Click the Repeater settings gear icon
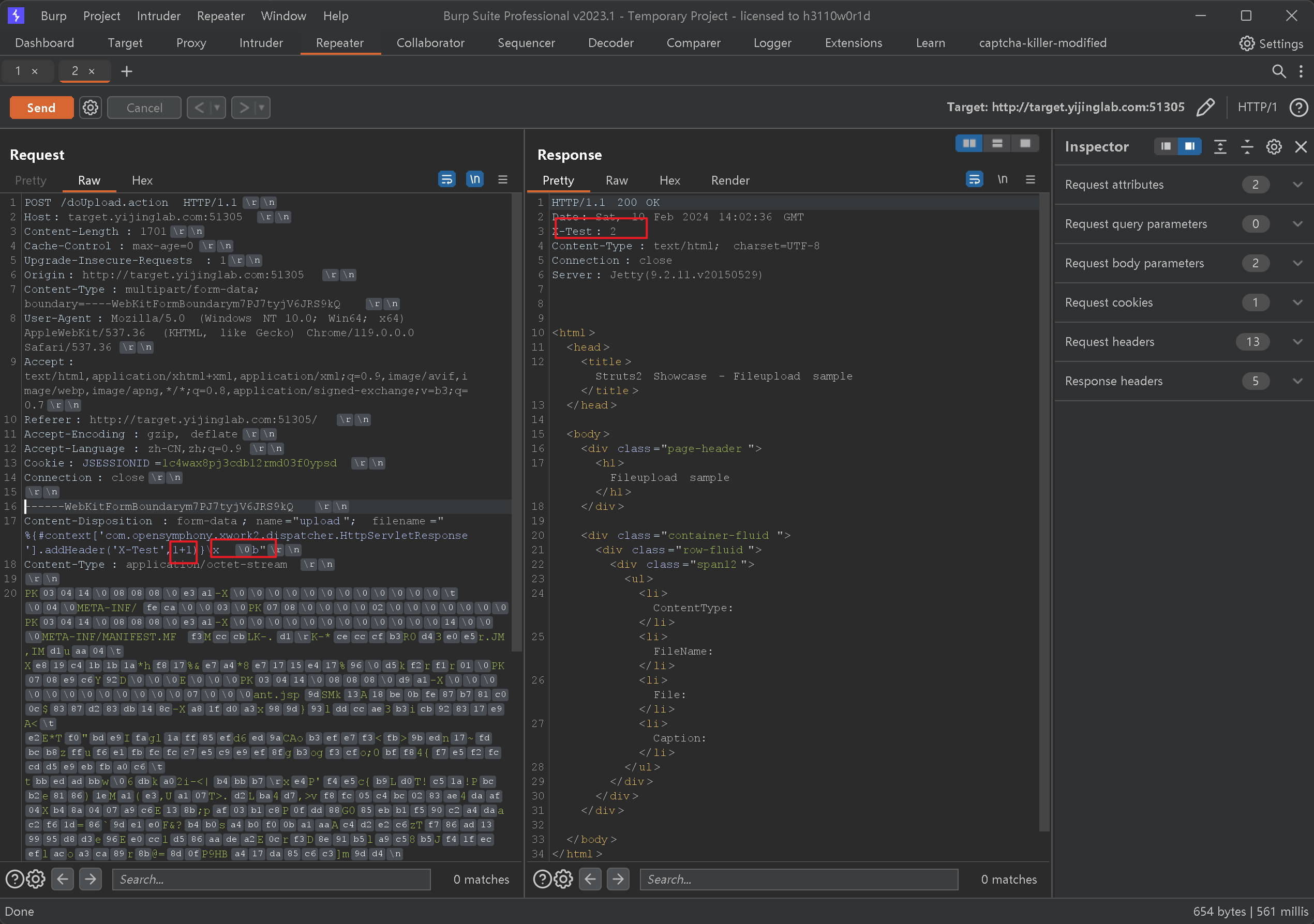1314x924 pixels. [x=90, y=107]
